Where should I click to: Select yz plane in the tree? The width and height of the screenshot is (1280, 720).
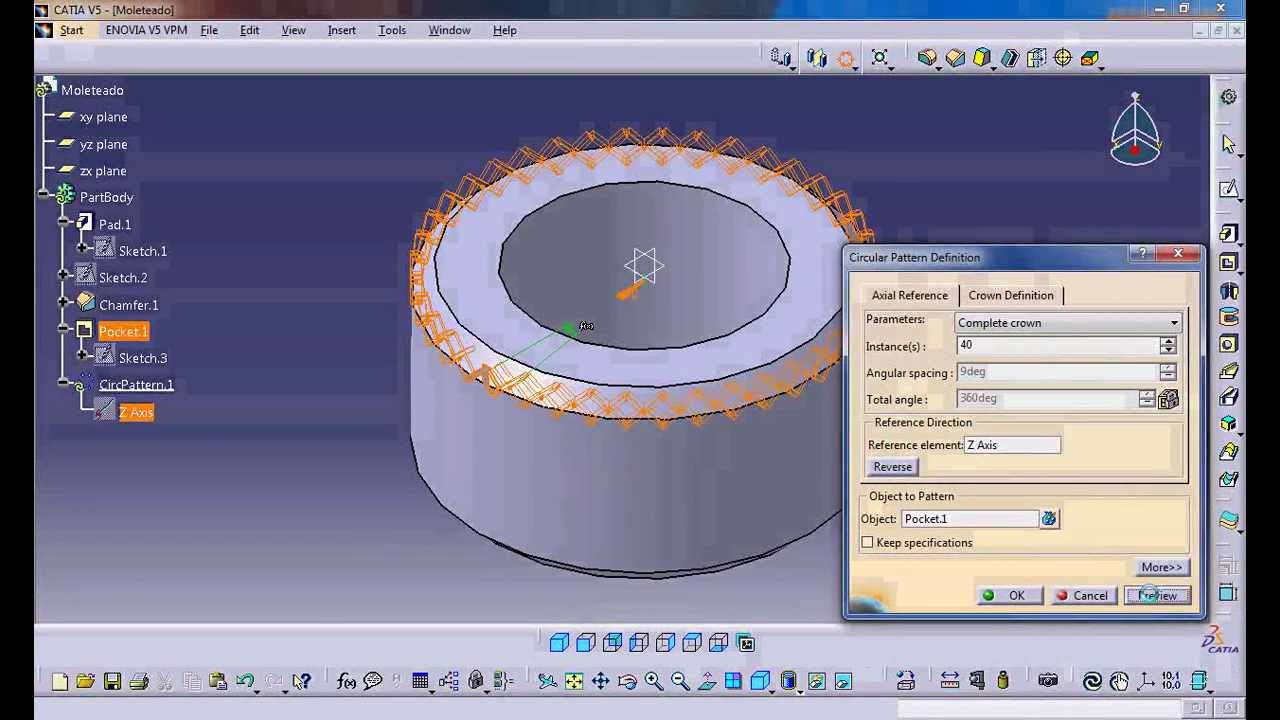(103, 144)
